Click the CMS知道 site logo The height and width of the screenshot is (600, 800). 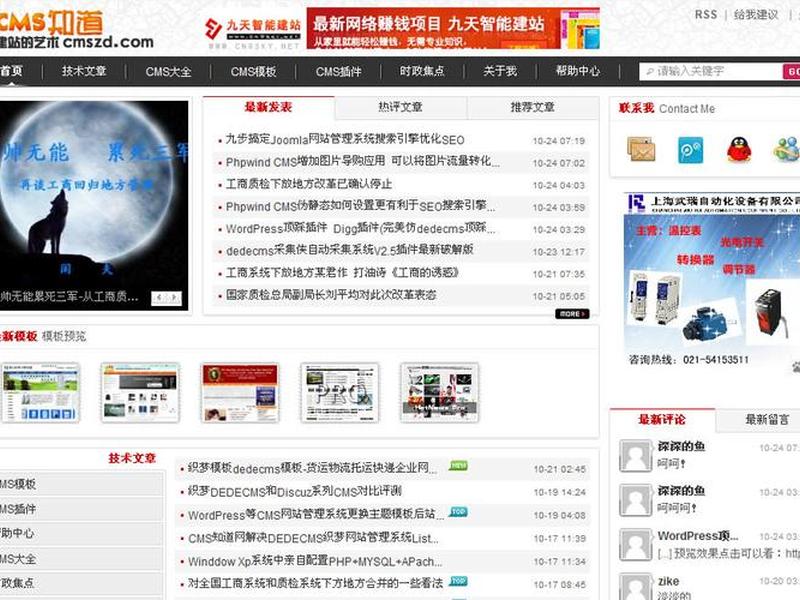point(76,30)
